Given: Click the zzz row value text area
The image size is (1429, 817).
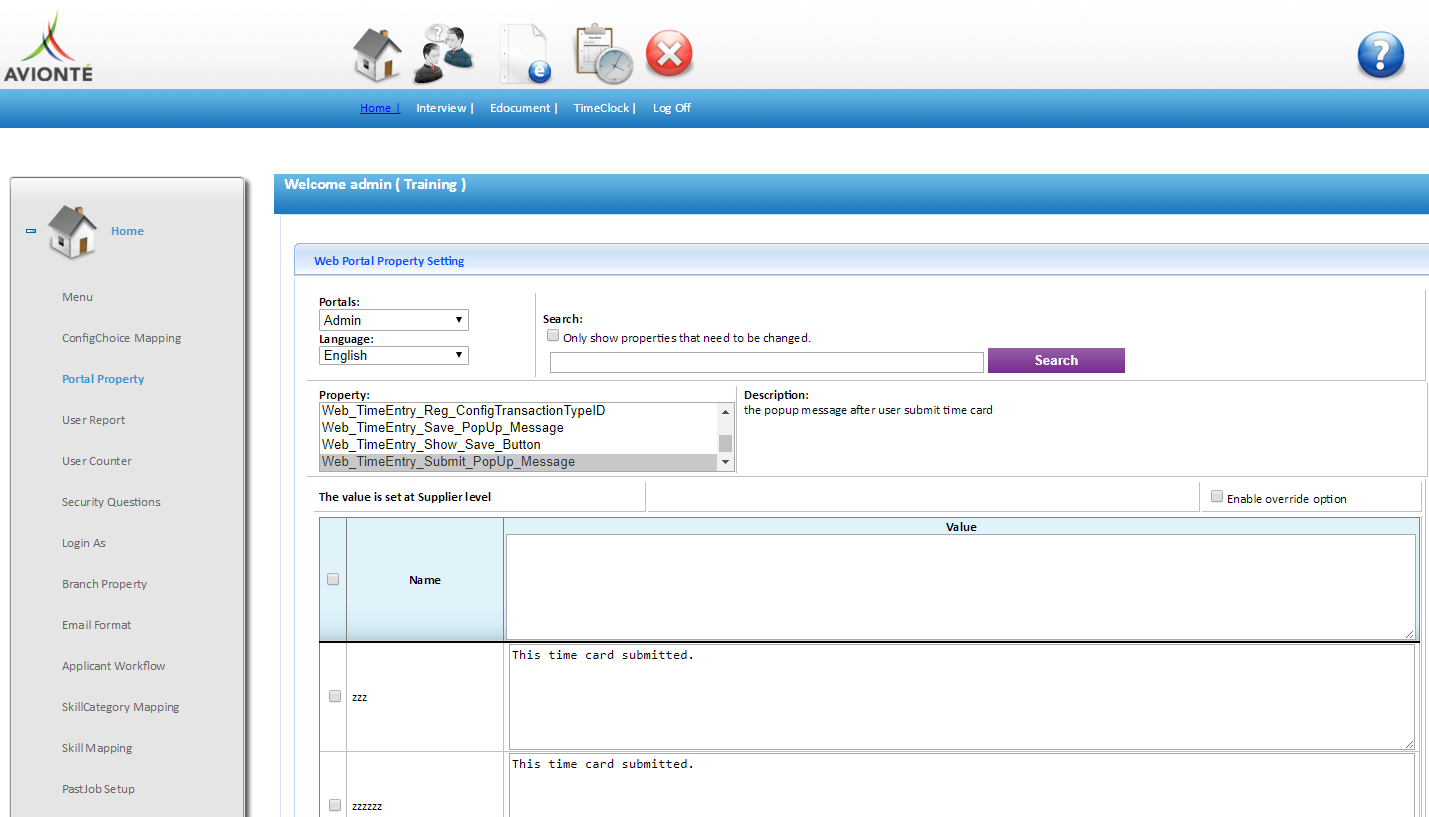Looking at the screenshot, I should coord(962,697).
